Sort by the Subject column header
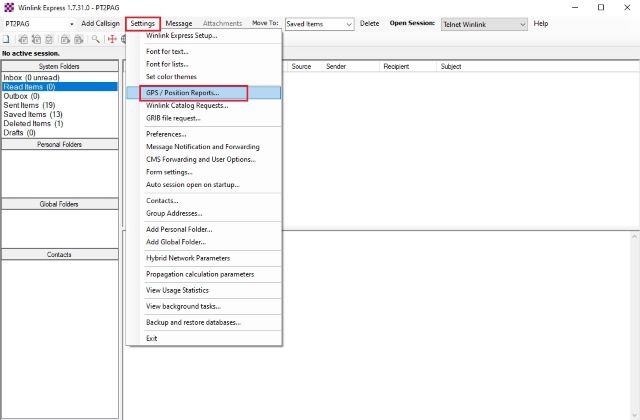640x420 pixels. tap(451, 66)
